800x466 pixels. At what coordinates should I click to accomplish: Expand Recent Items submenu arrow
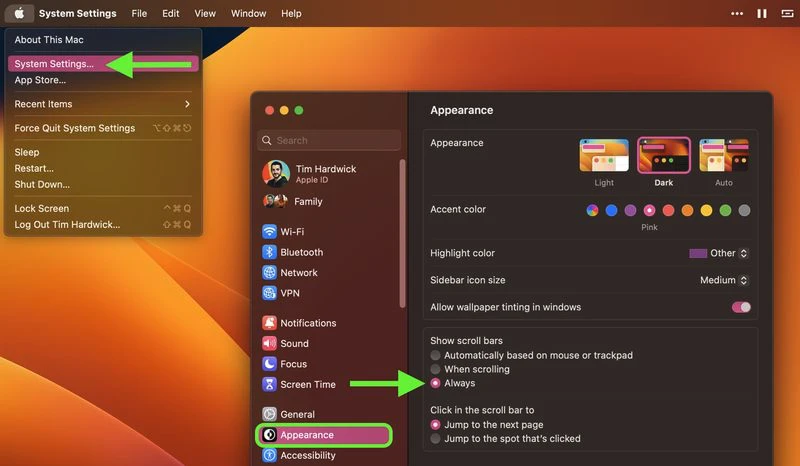pyautogui.click(x=187, y=104)
